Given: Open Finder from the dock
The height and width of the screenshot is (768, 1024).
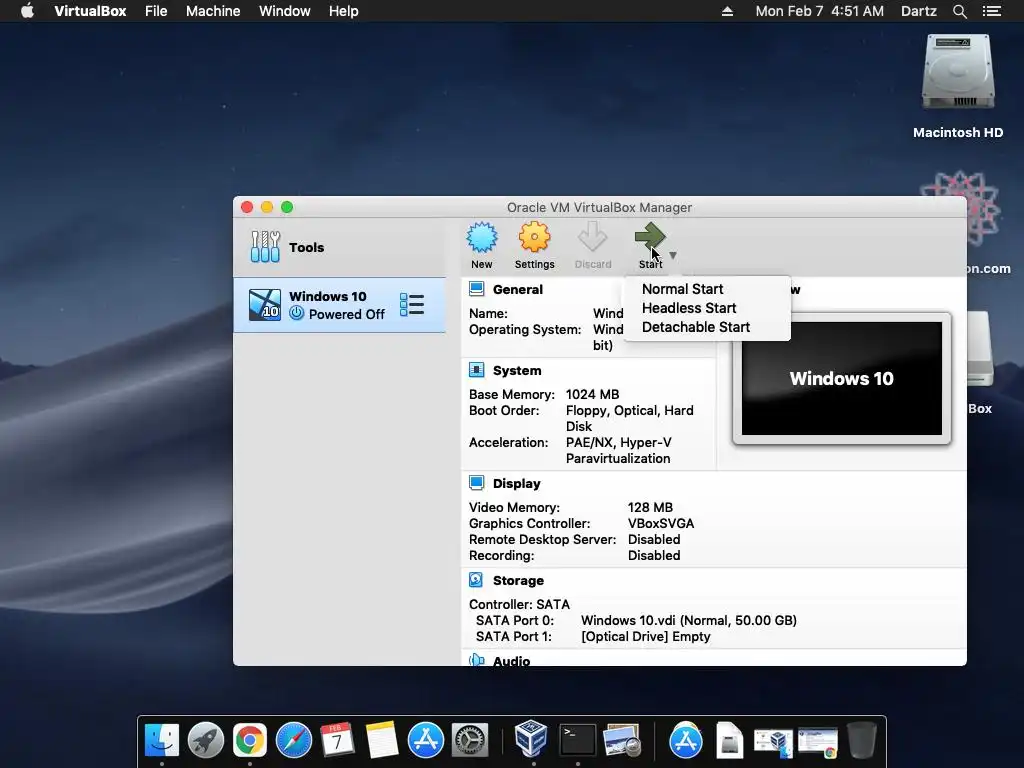Looking at the screenshot, I should click(x=162, y=740).
